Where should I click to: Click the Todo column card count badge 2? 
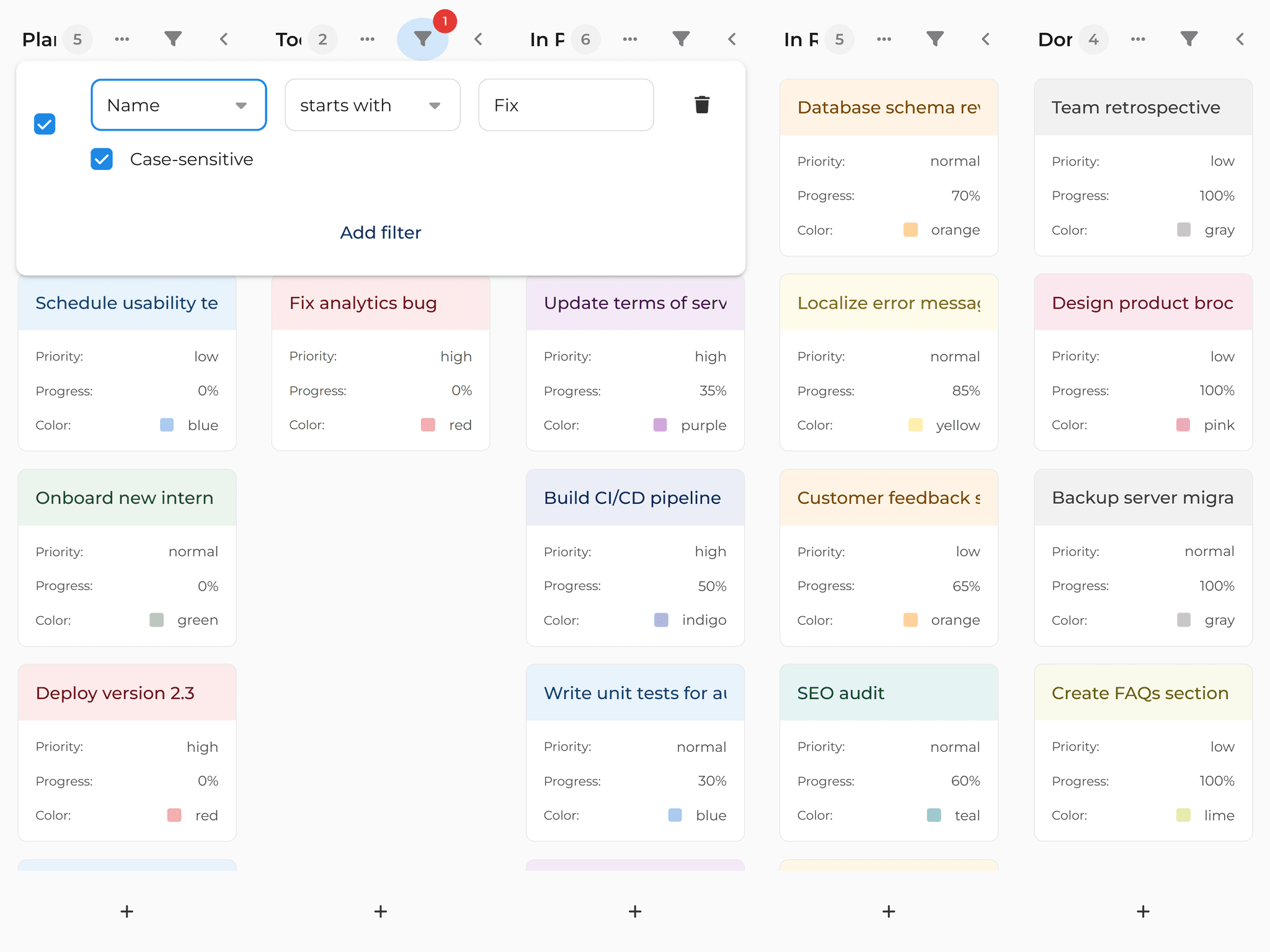tap(322, 39)
